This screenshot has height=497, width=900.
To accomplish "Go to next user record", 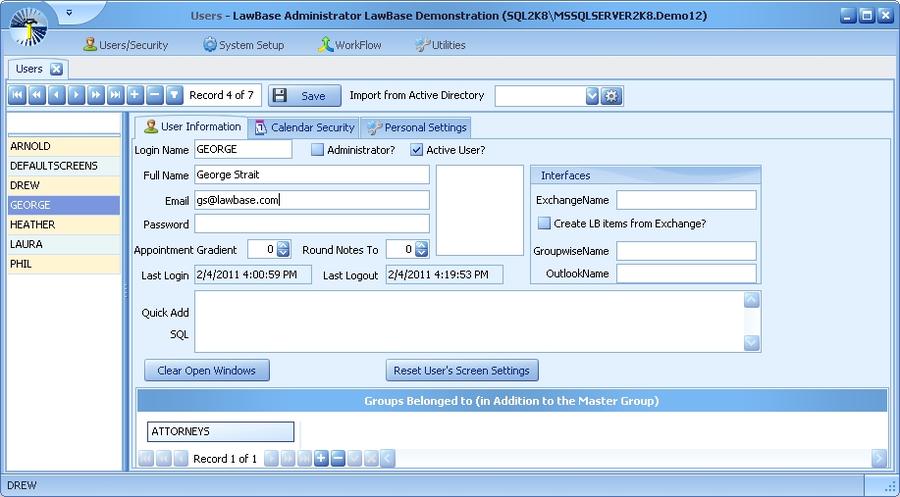I will (76, 95).
